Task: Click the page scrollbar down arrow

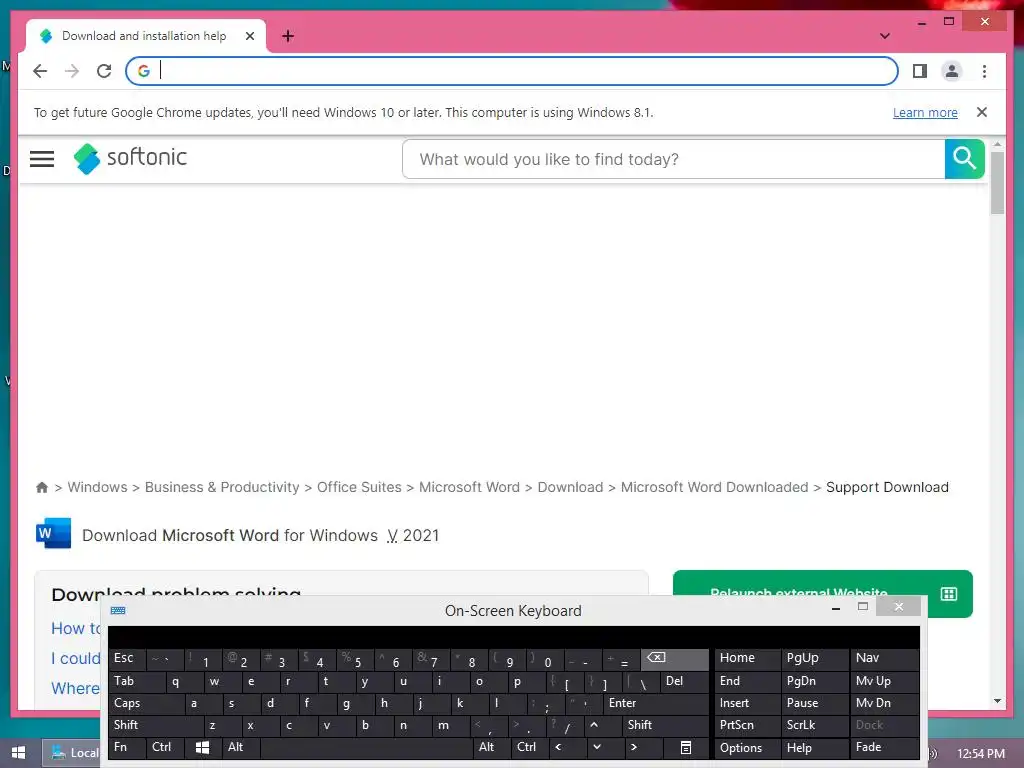Action: 997,701
